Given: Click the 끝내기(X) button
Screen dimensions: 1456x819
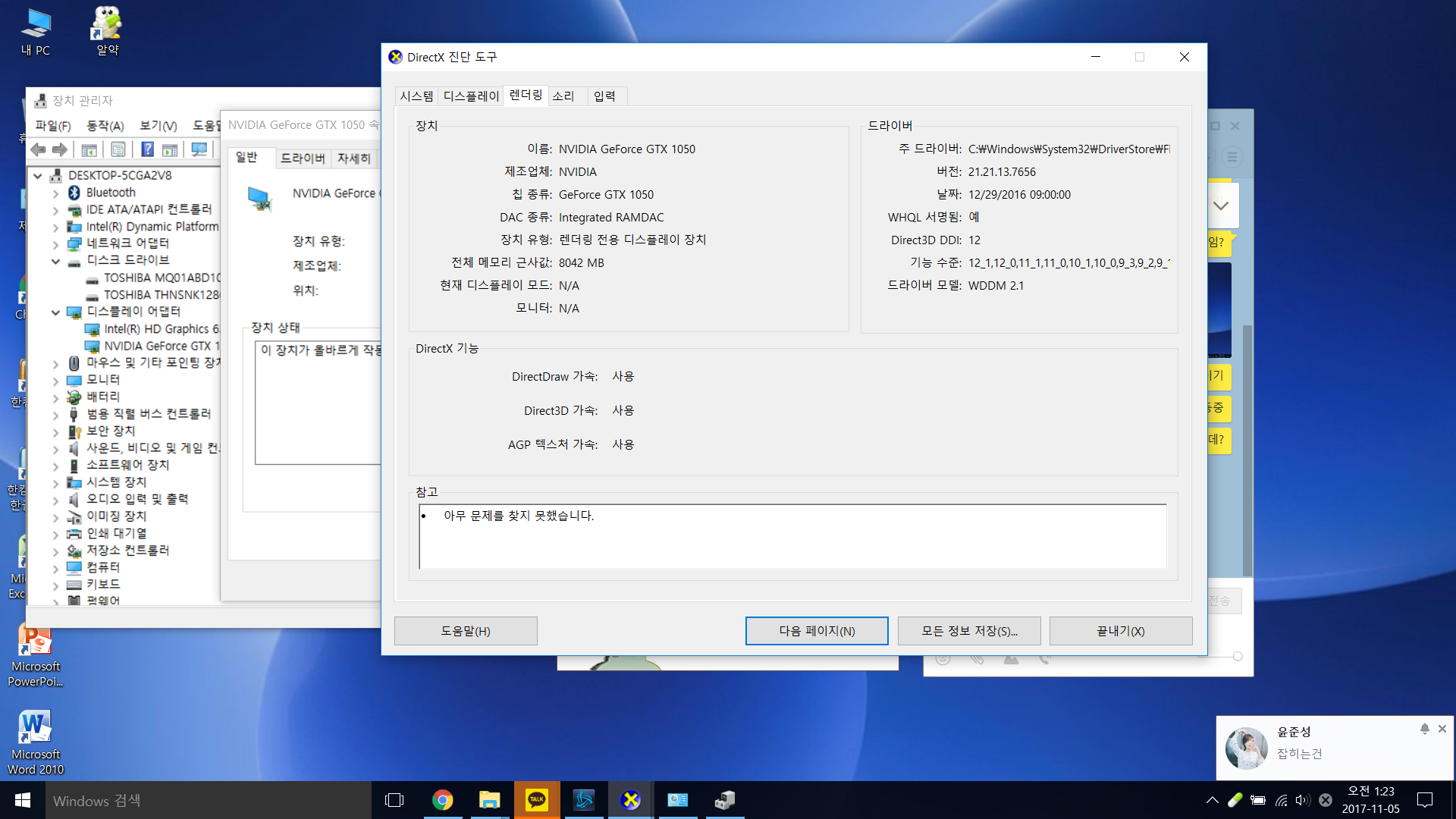Looking at the screenshot, I should pyautogui.click(x=1121, y=631).
